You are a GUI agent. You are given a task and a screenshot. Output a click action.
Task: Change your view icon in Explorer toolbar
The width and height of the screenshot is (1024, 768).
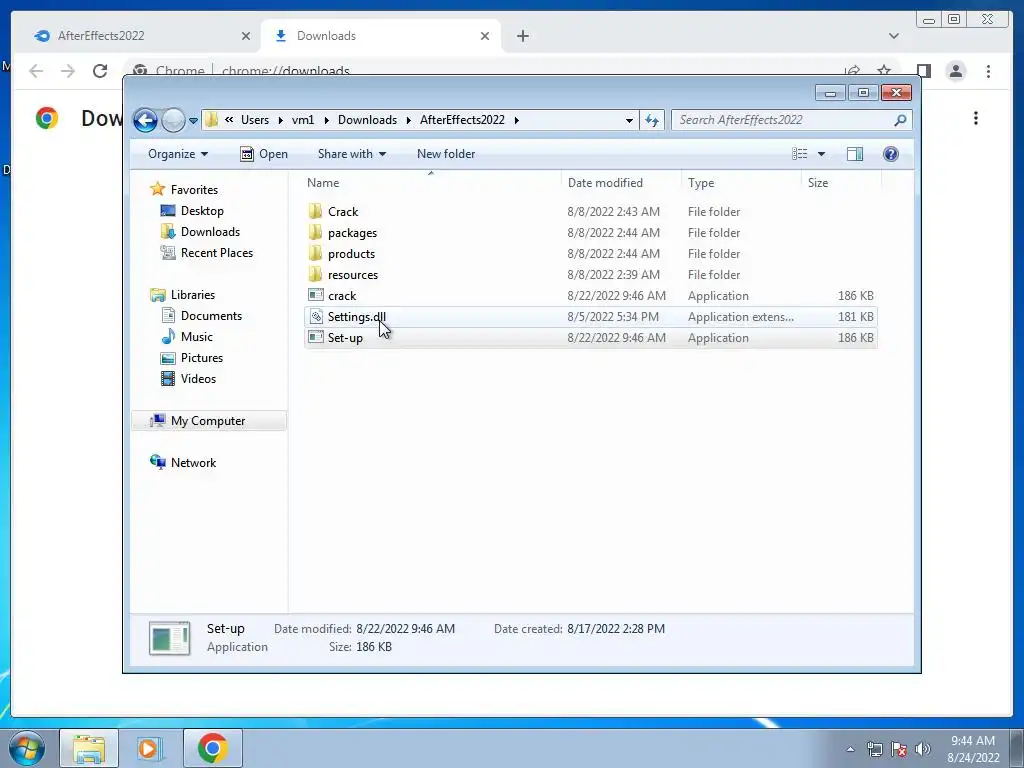799,154
